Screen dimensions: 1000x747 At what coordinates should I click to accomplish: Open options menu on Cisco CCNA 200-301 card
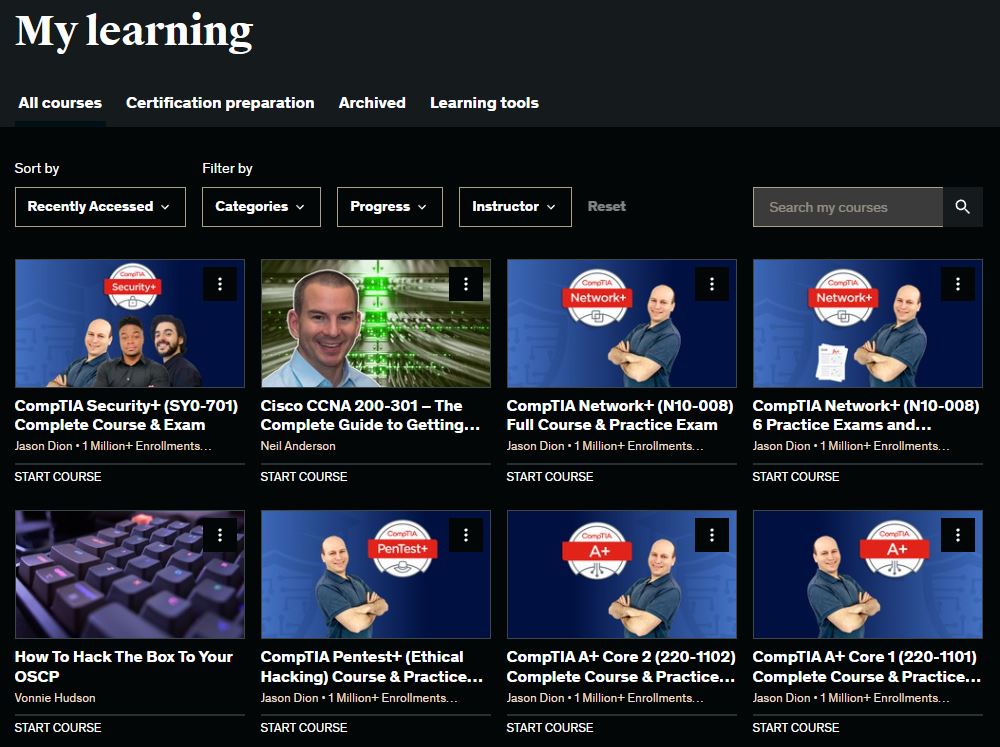click(466, 284)
